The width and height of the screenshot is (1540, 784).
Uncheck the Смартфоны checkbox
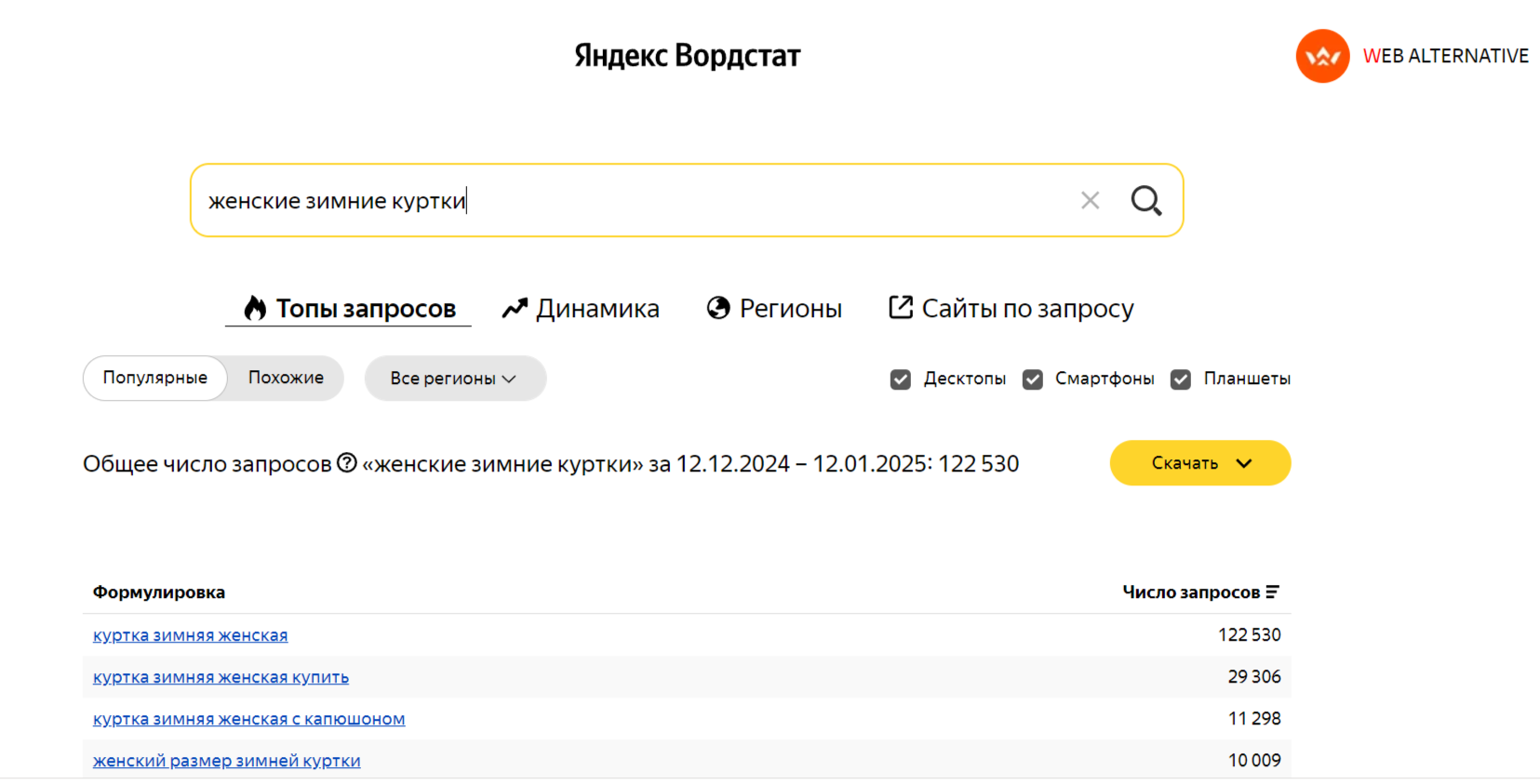click(1032, 379)
